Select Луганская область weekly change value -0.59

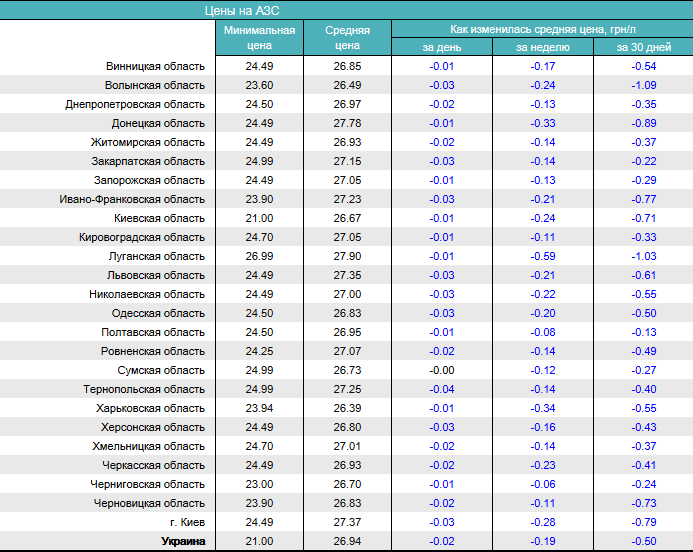tap(543, 256)
